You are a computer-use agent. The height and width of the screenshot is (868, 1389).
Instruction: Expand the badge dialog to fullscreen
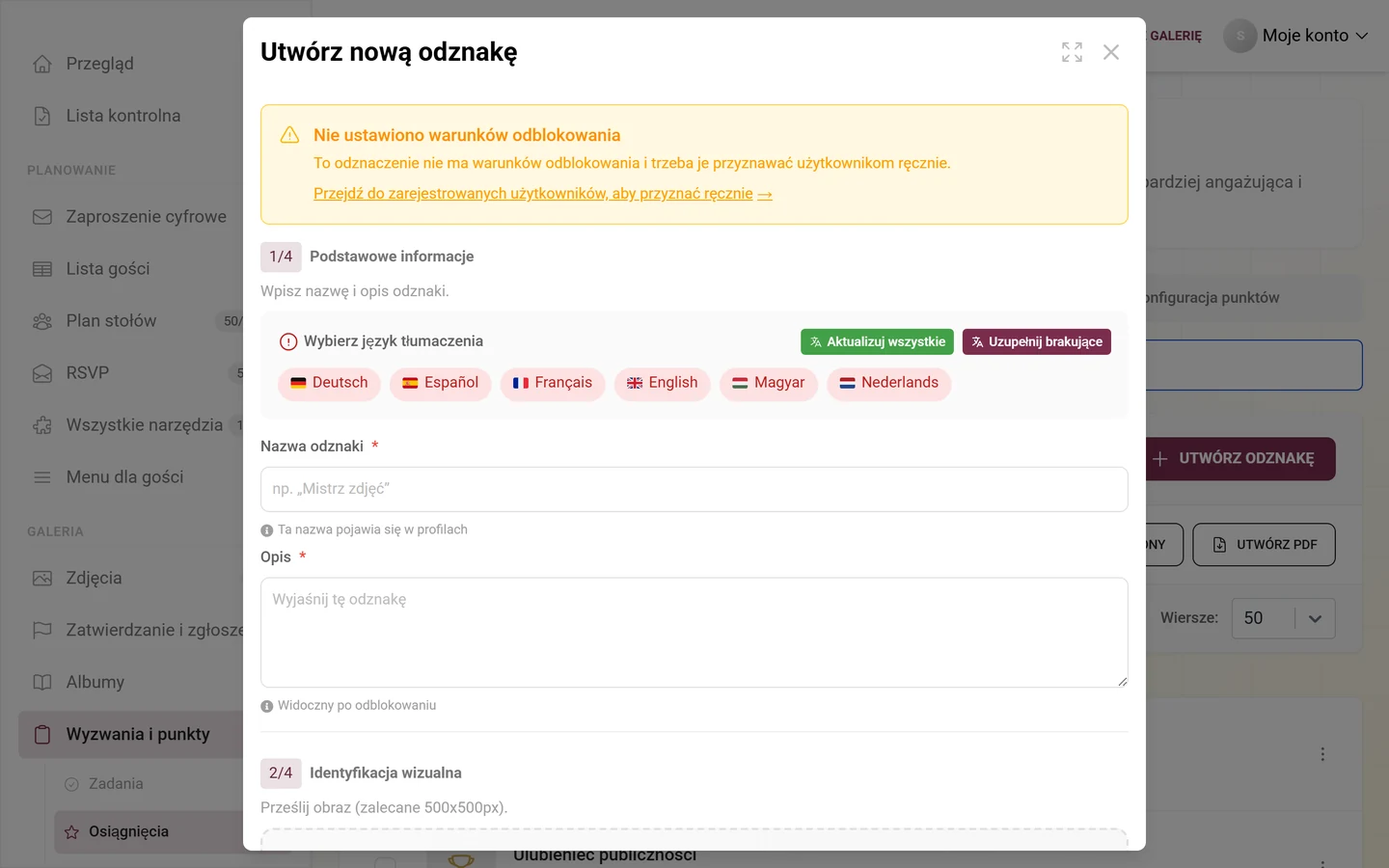[1072, 52]
